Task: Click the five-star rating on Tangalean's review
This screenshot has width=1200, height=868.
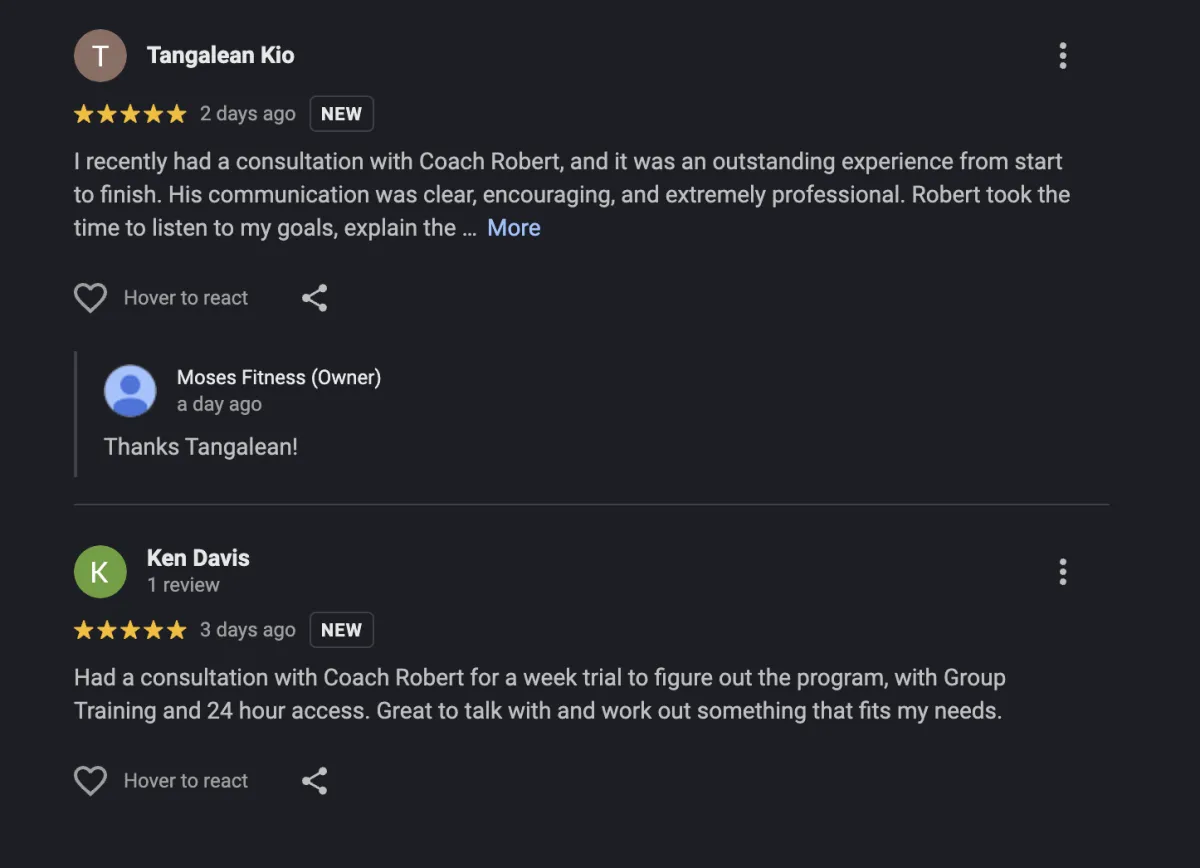Action: click(x=130, y=114)
